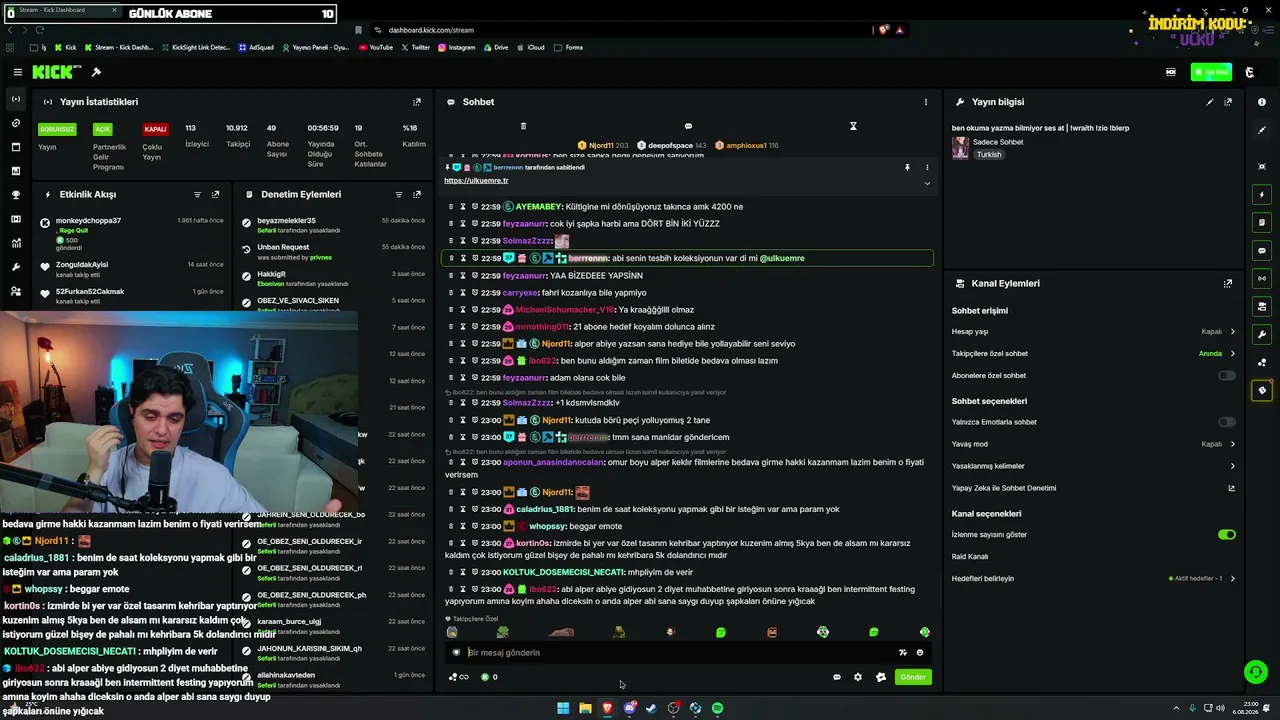Open the trophy icon in left sidebar
Screen dimensions: 1280x720
point(16,195)
